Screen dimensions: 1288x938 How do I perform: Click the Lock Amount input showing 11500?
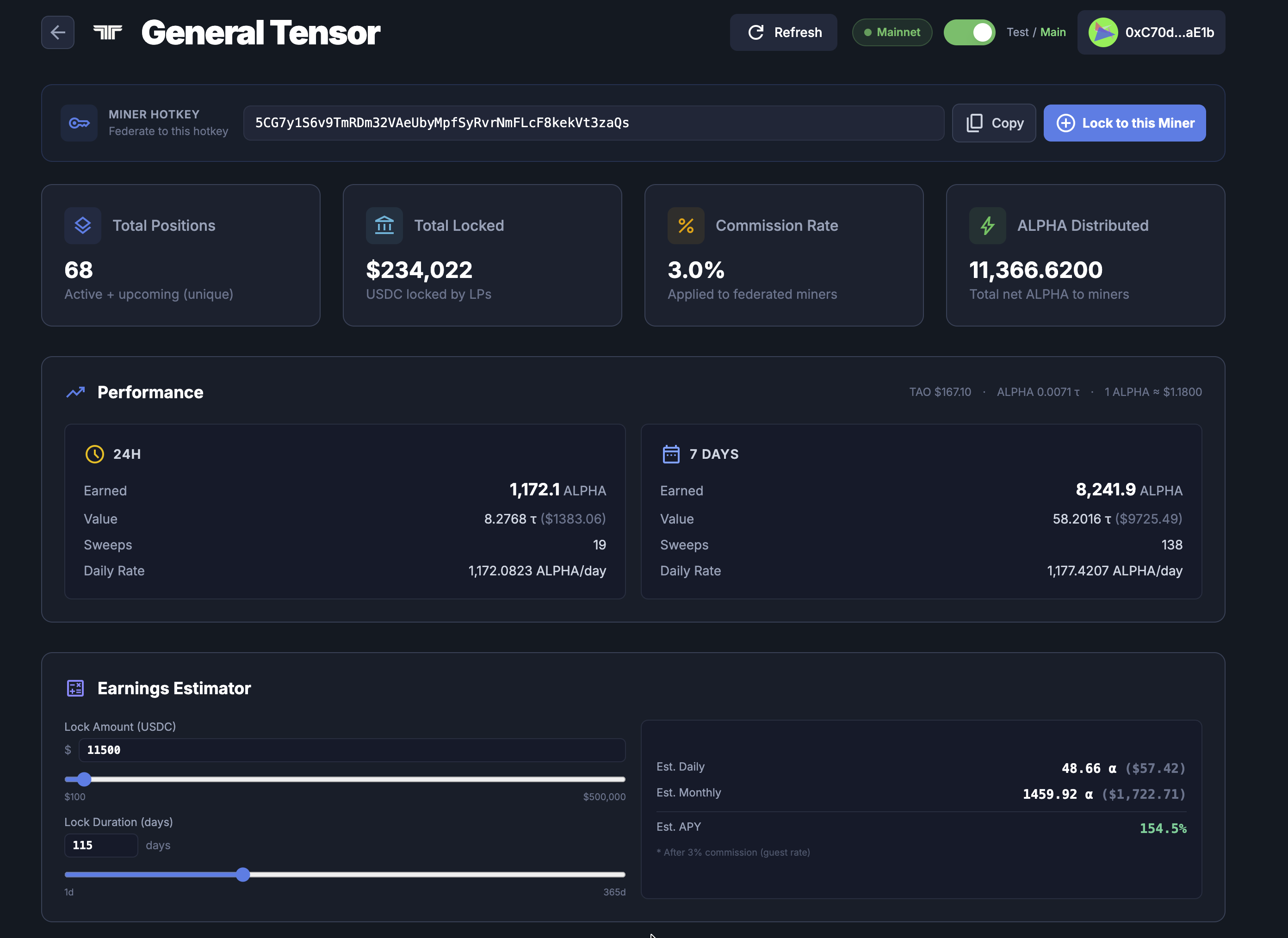tap(351, 749)
